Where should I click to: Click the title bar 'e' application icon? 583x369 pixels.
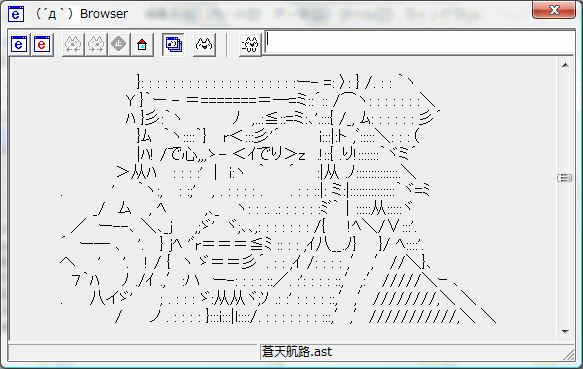pos(16,14)
